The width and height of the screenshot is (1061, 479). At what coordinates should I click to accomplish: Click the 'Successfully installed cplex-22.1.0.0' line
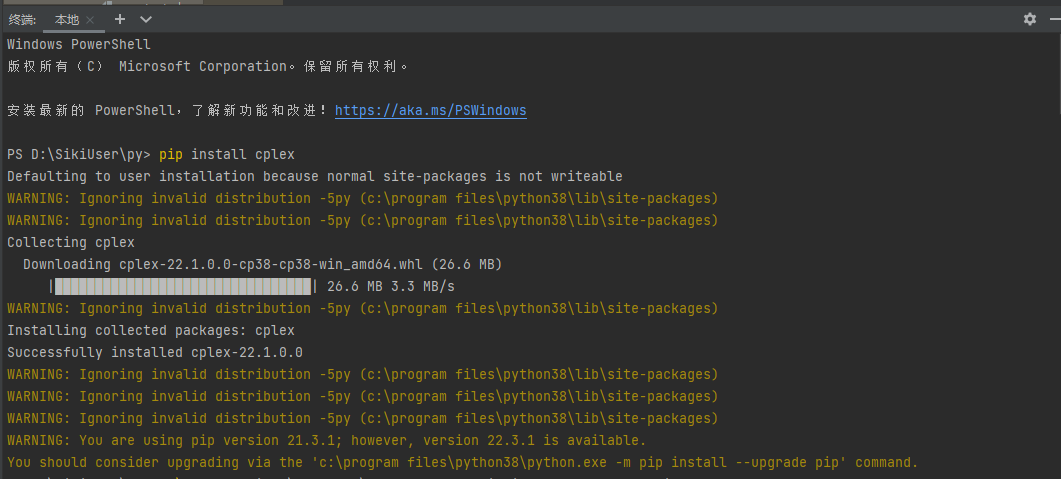point(154,352)
